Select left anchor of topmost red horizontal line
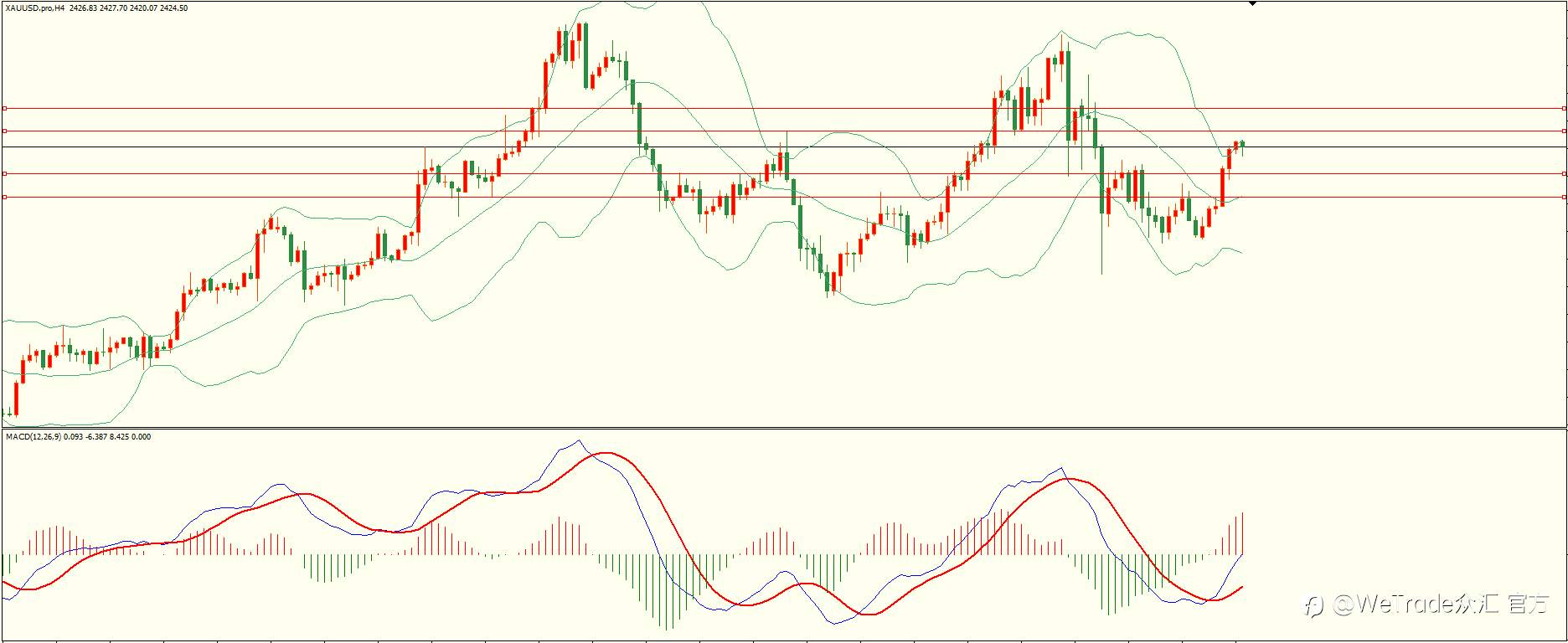The width and height of the screenshot is (1568, 643). click(x=4, y=108)
